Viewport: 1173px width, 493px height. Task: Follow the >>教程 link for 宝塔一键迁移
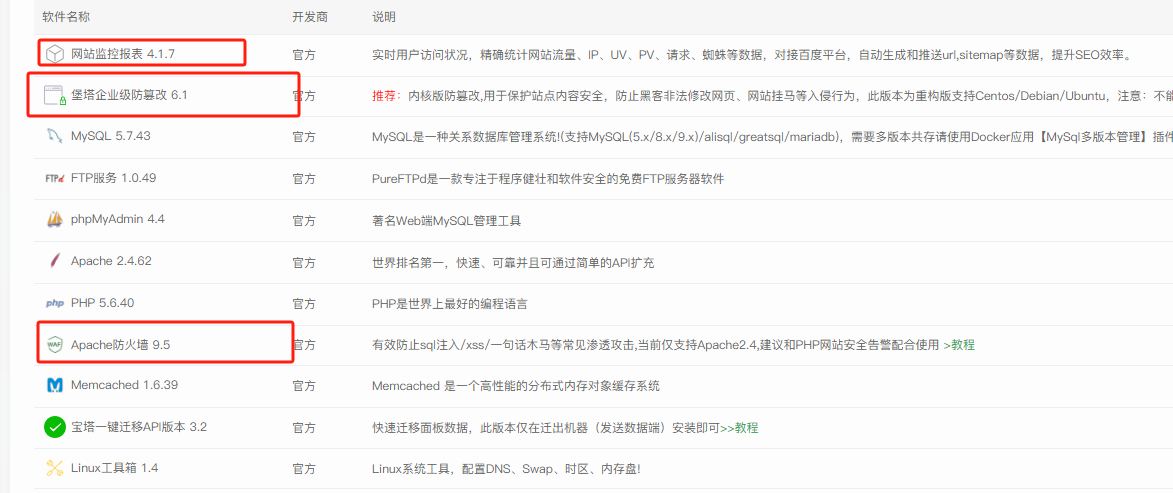point(739,428)
